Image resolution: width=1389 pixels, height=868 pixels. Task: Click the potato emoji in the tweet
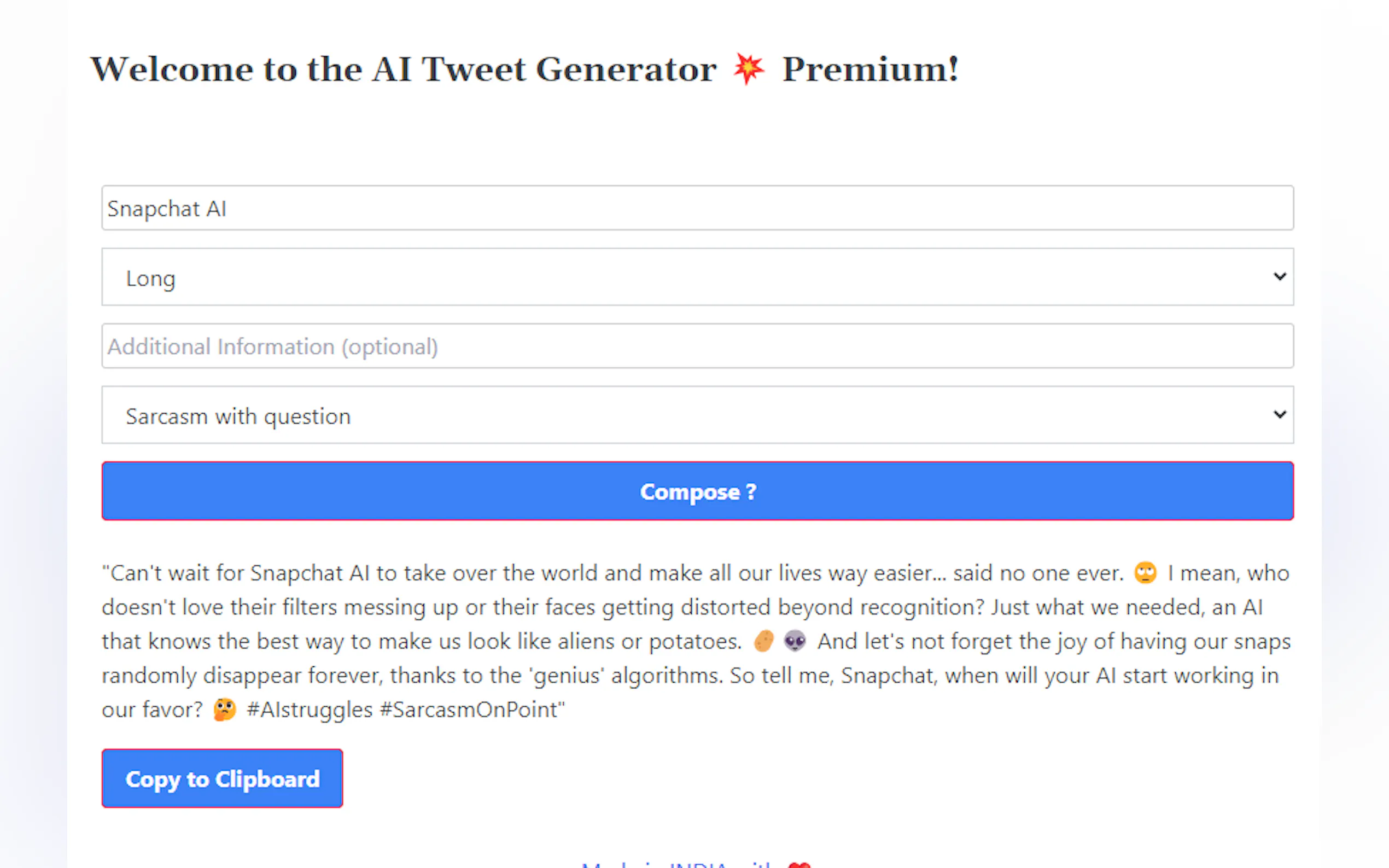[764, 641]
